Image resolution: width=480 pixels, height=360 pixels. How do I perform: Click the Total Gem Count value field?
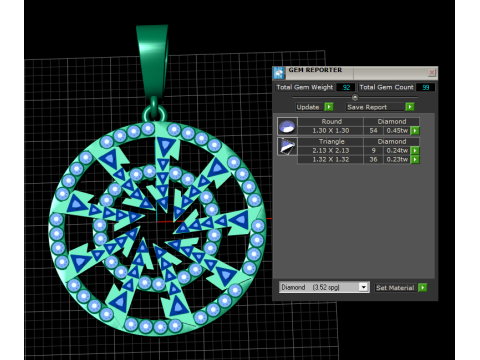point(425,87)
